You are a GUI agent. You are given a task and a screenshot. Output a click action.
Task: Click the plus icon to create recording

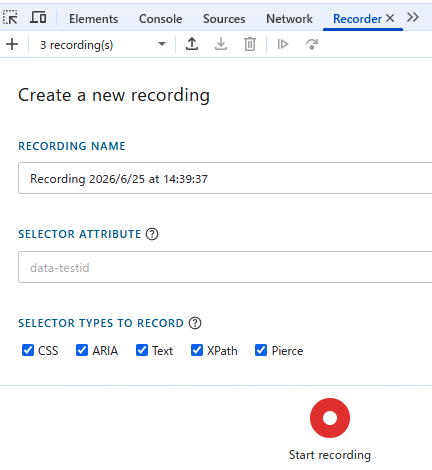coord(12,44)
